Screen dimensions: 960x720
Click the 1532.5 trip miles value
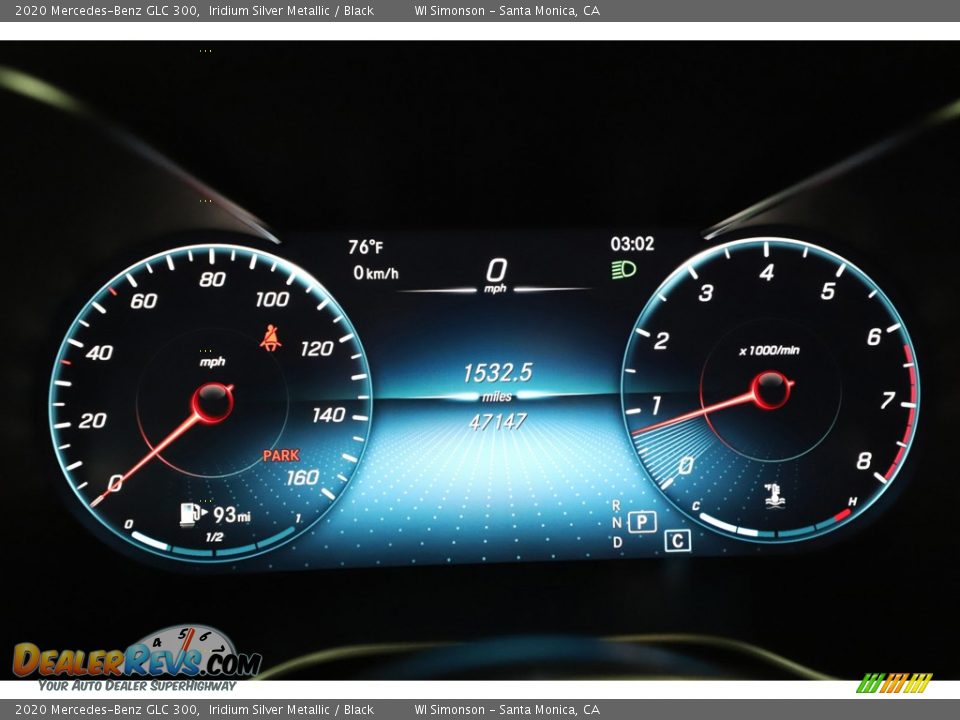coord(497,372)
